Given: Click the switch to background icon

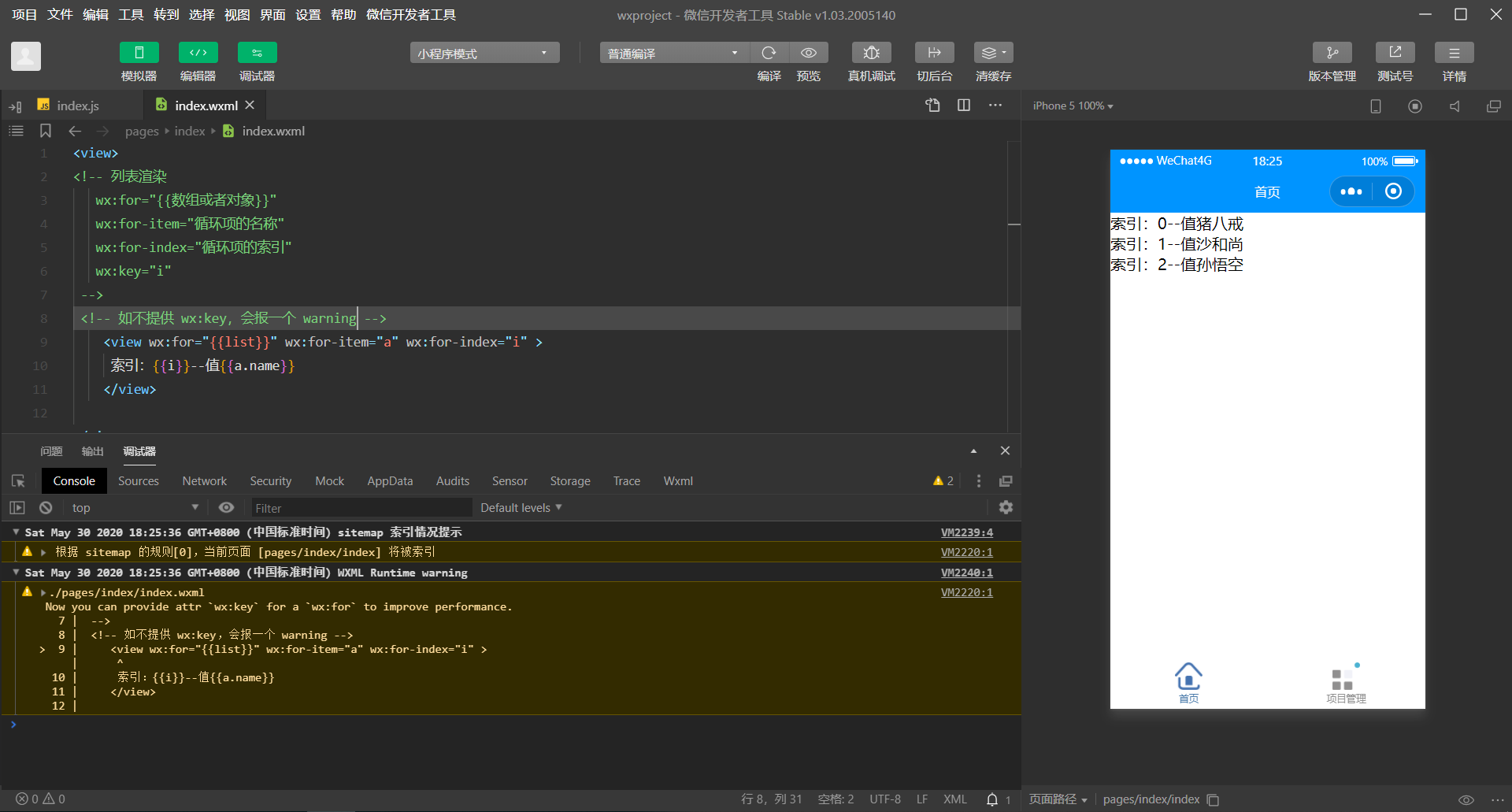Looking at the screenshot, I should click(935, 53).
